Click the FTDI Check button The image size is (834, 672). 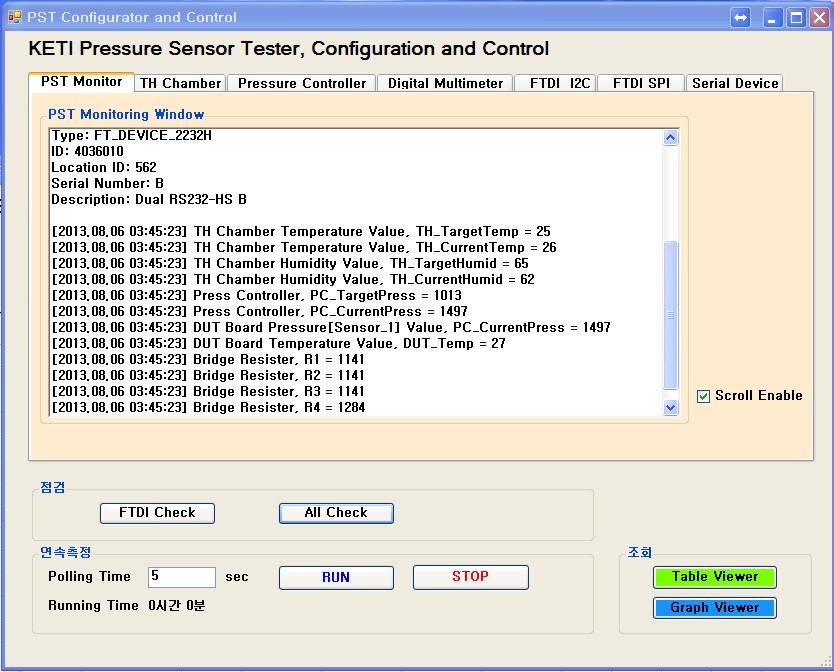click(157, 513)
